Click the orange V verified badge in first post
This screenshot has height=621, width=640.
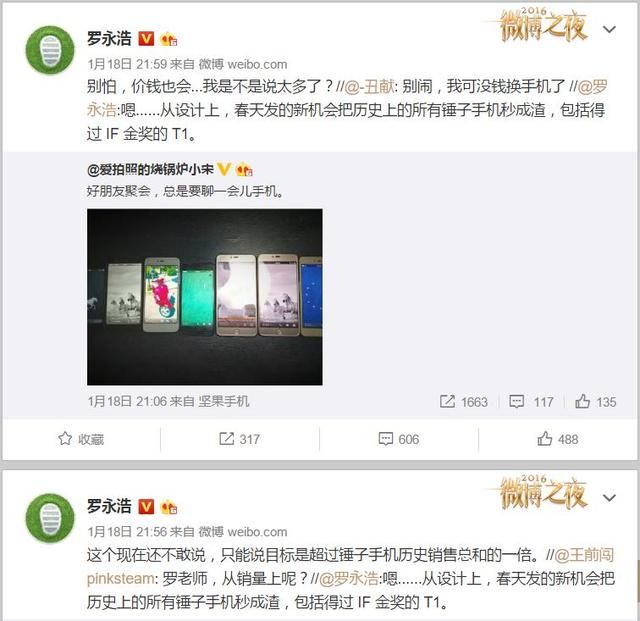point(146,39)
